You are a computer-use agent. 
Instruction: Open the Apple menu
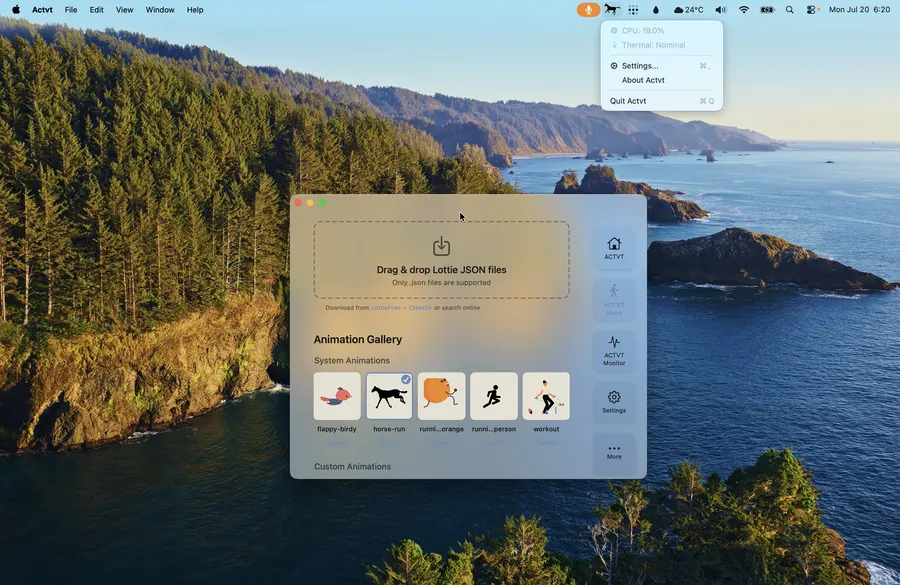(16, 10)
